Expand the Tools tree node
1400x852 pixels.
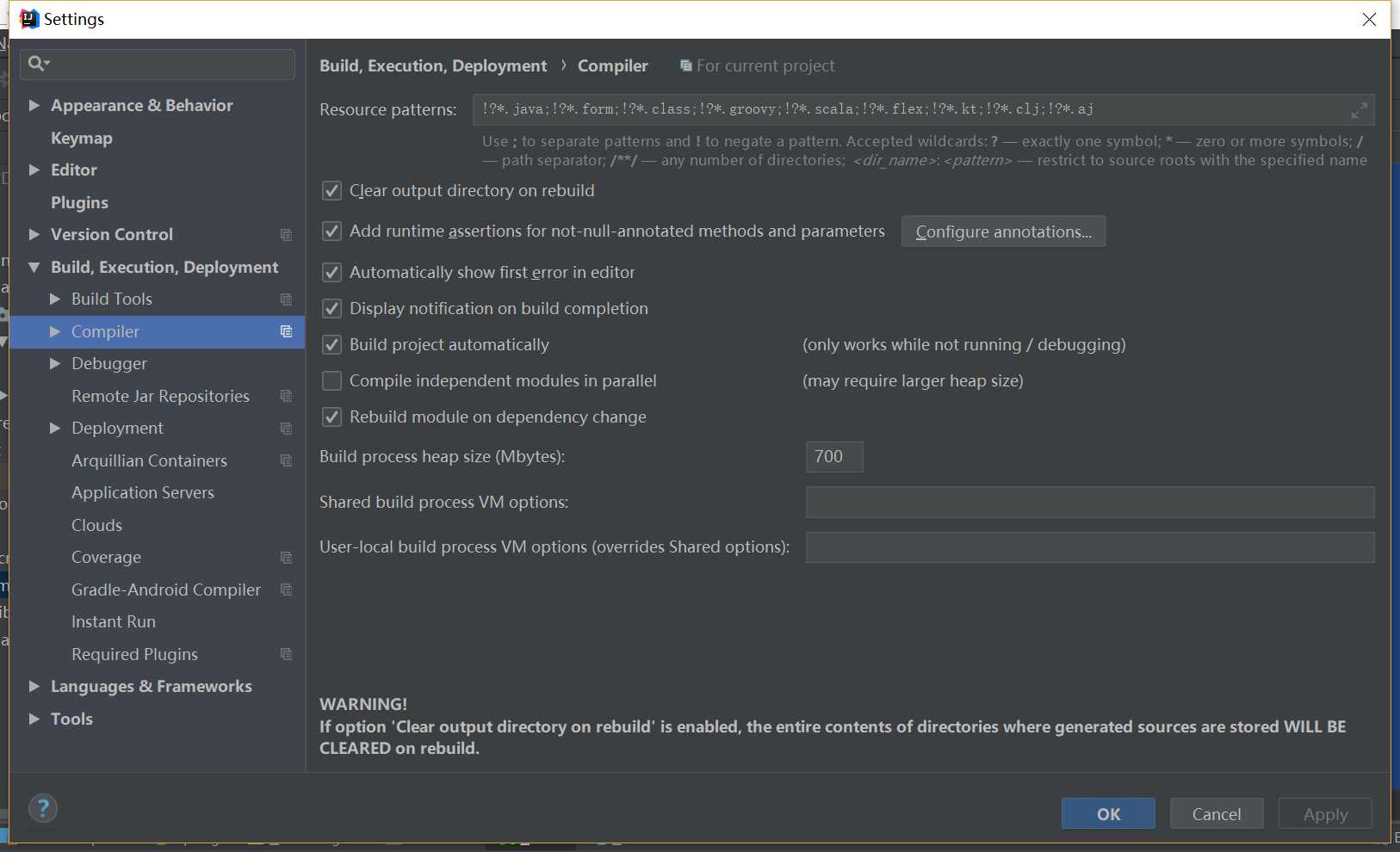[34, 719]
